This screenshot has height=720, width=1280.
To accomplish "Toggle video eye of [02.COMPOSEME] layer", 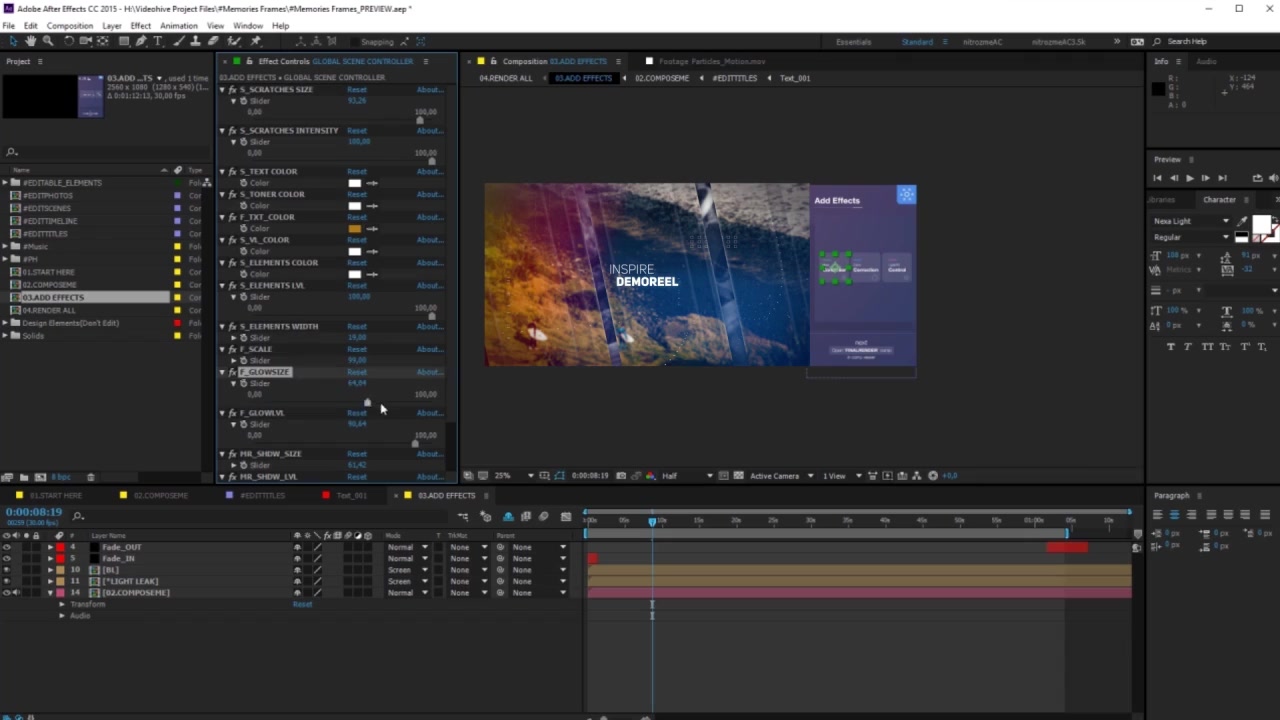I will pos(6,593).
